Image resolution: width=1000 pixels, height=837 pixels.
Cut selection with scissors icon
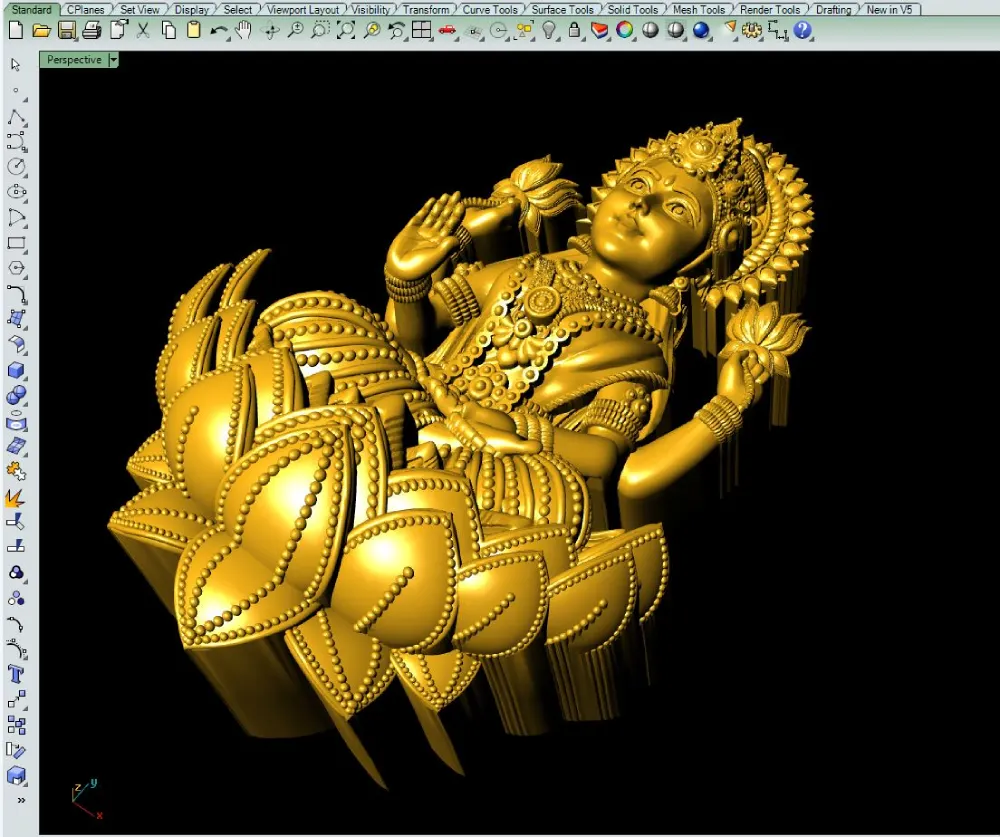(143, 30)
